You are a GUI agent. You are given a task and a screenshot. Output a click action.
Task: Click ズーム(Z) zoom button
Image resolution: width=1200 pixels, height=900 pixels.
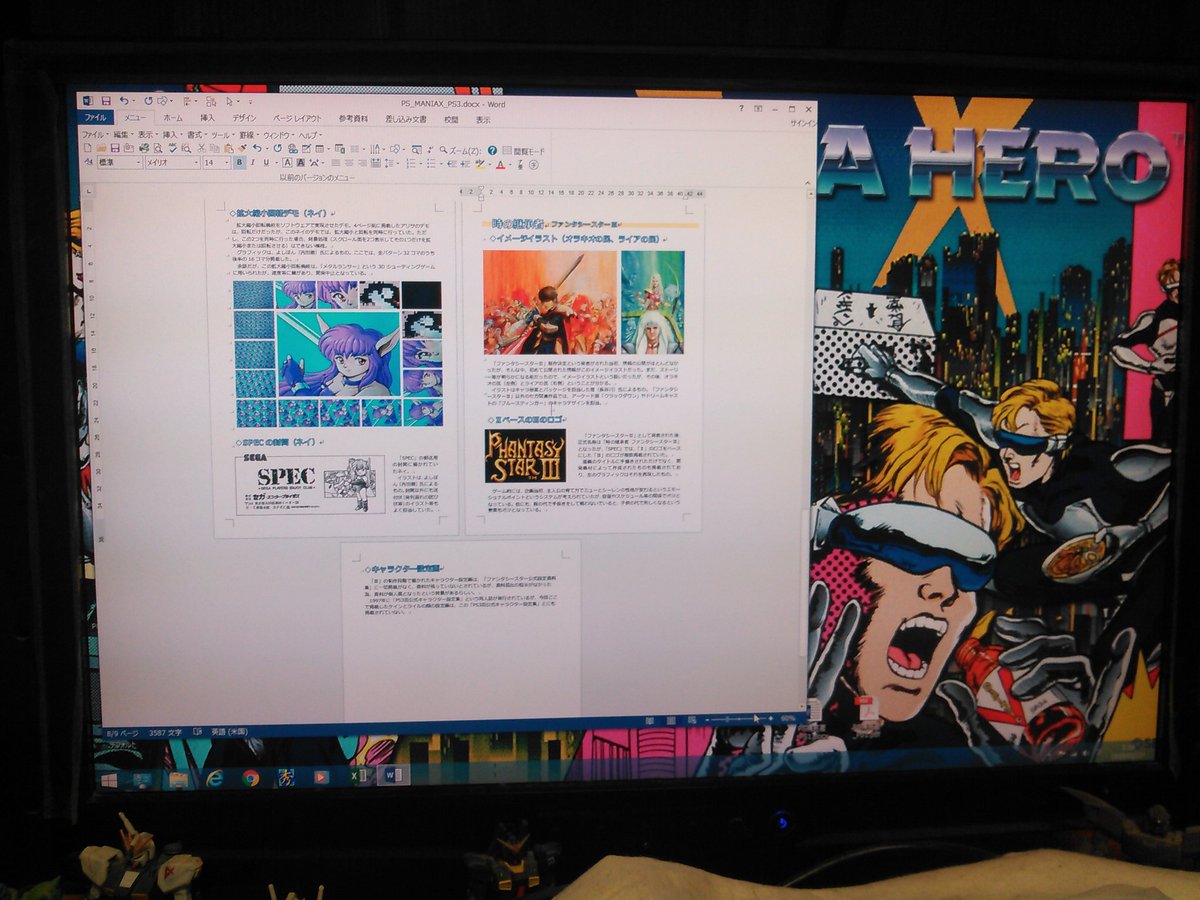pyautogui.click(x=462, y=150)
